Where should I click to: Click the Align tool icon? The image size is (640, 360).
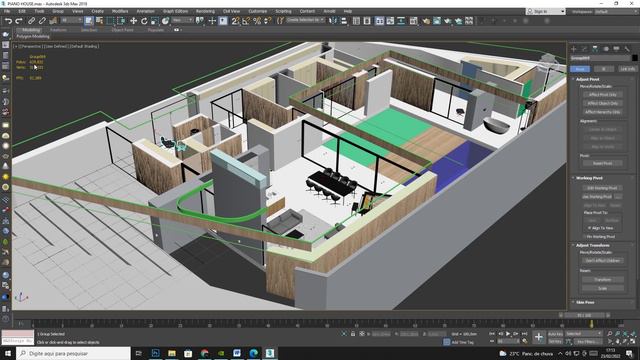tap(344, 21)
